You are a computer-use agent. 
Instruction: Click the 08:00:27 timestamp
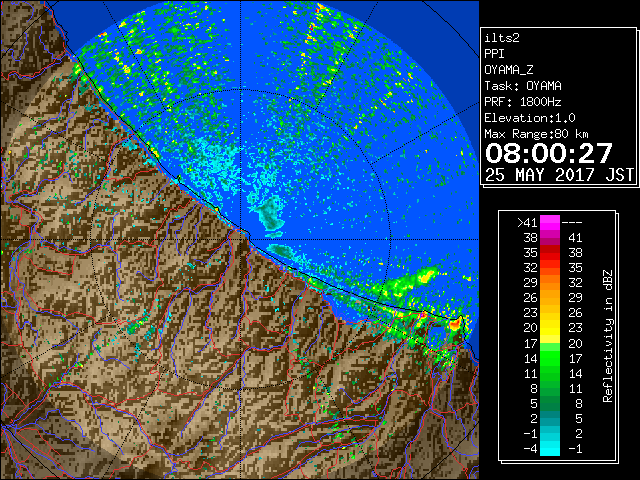549,153
